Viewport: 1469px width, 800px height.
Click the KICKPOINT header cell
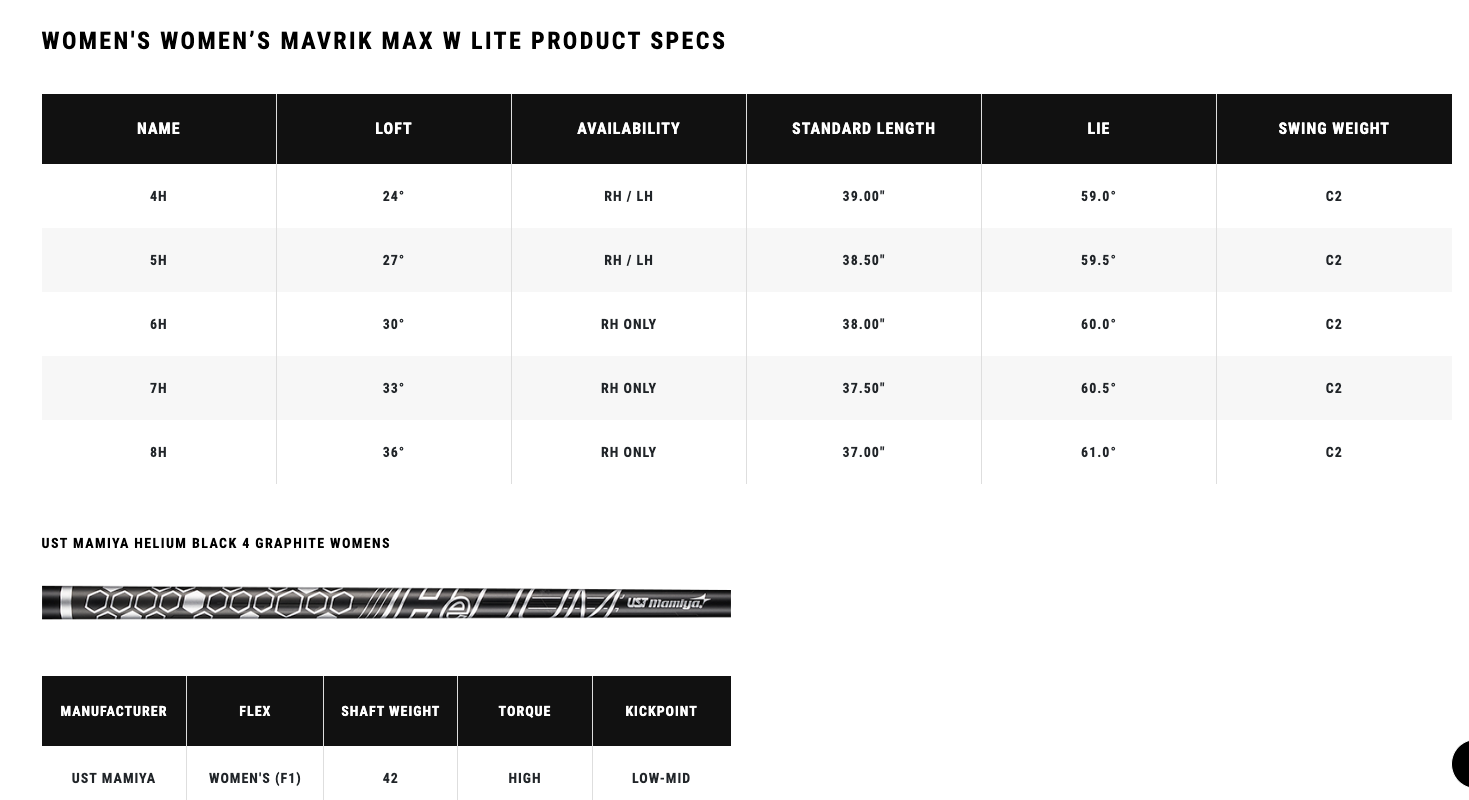[662, 711]
